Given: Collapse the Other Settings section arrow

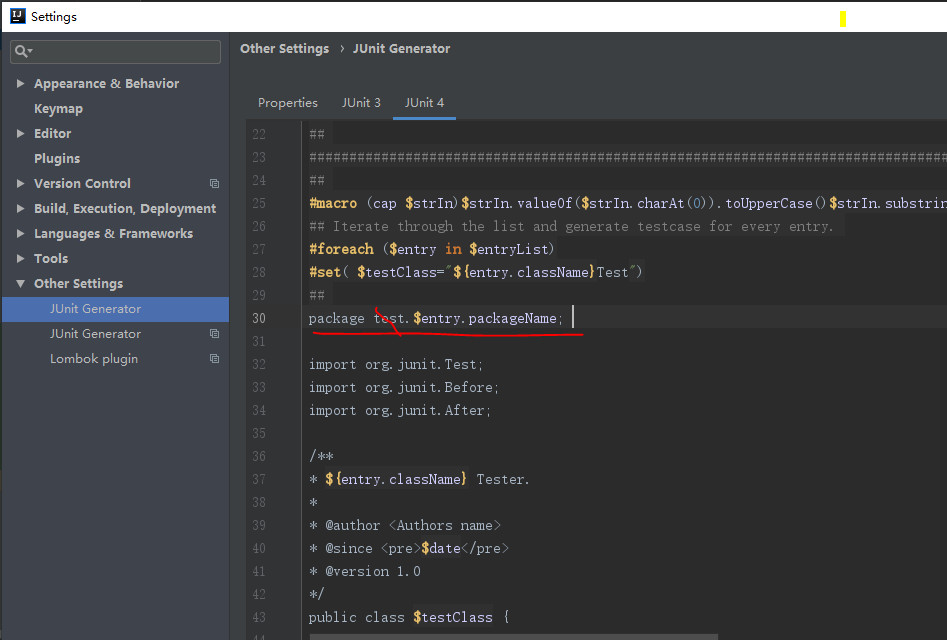Looking at the screenshot, I should point(21,284).
